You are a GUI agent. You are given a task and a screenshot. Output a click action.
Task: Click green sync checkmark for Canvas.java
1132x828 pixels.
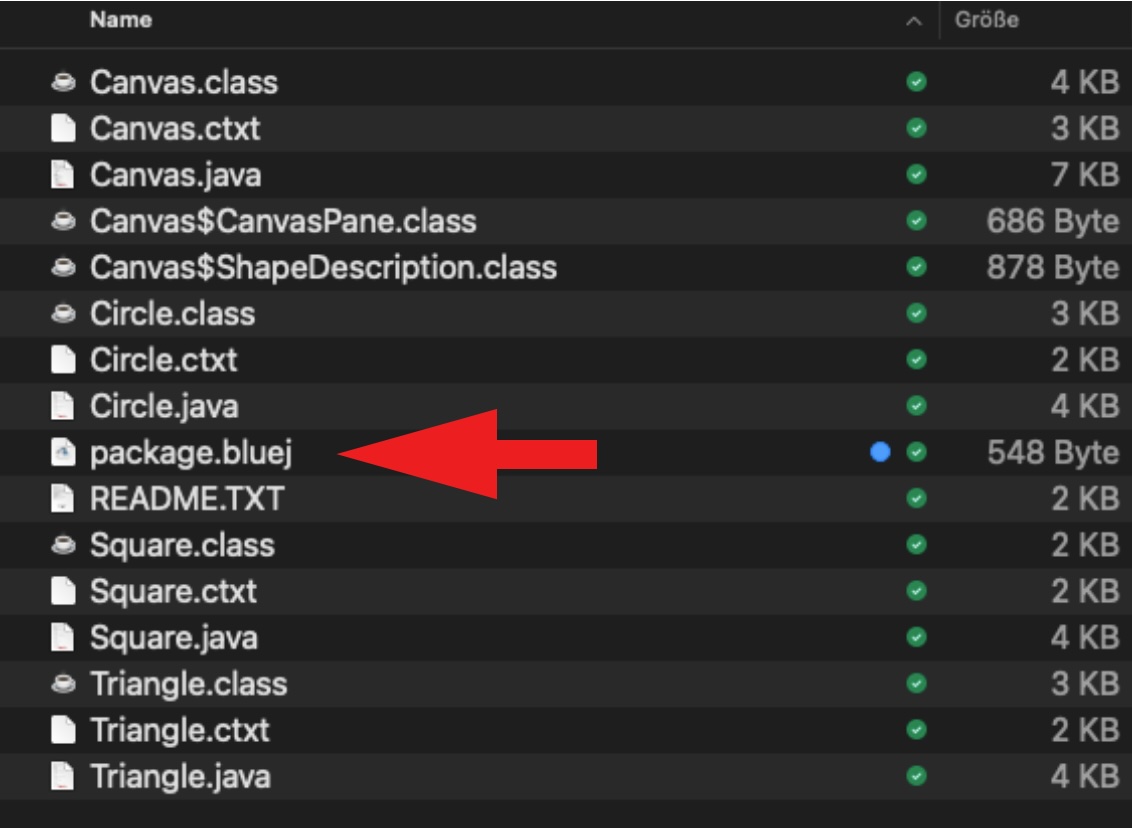915,175
